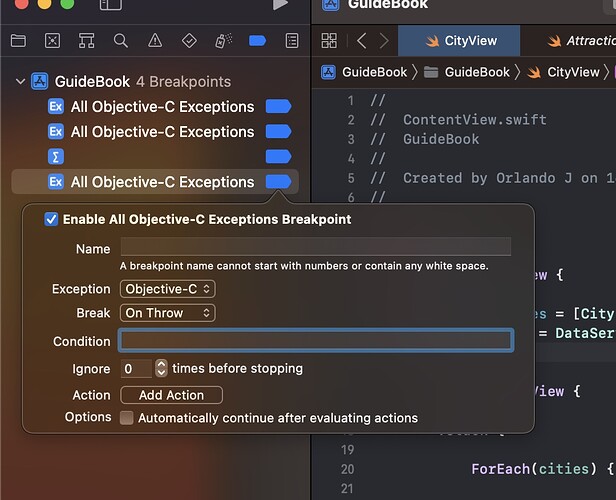Click the Condition text field
Viewport: 616px width, 500px height.
click(x=316, y=340)
